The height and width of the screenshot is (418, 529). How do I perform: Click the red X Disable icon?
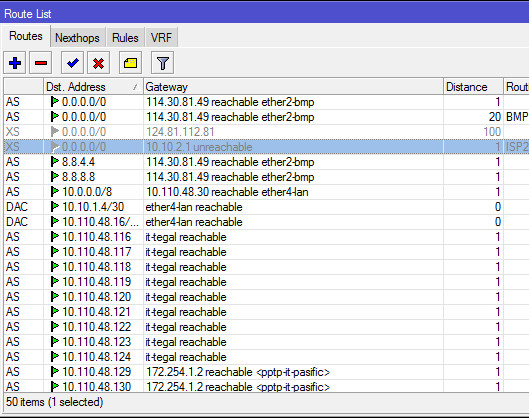pos(99,63)
